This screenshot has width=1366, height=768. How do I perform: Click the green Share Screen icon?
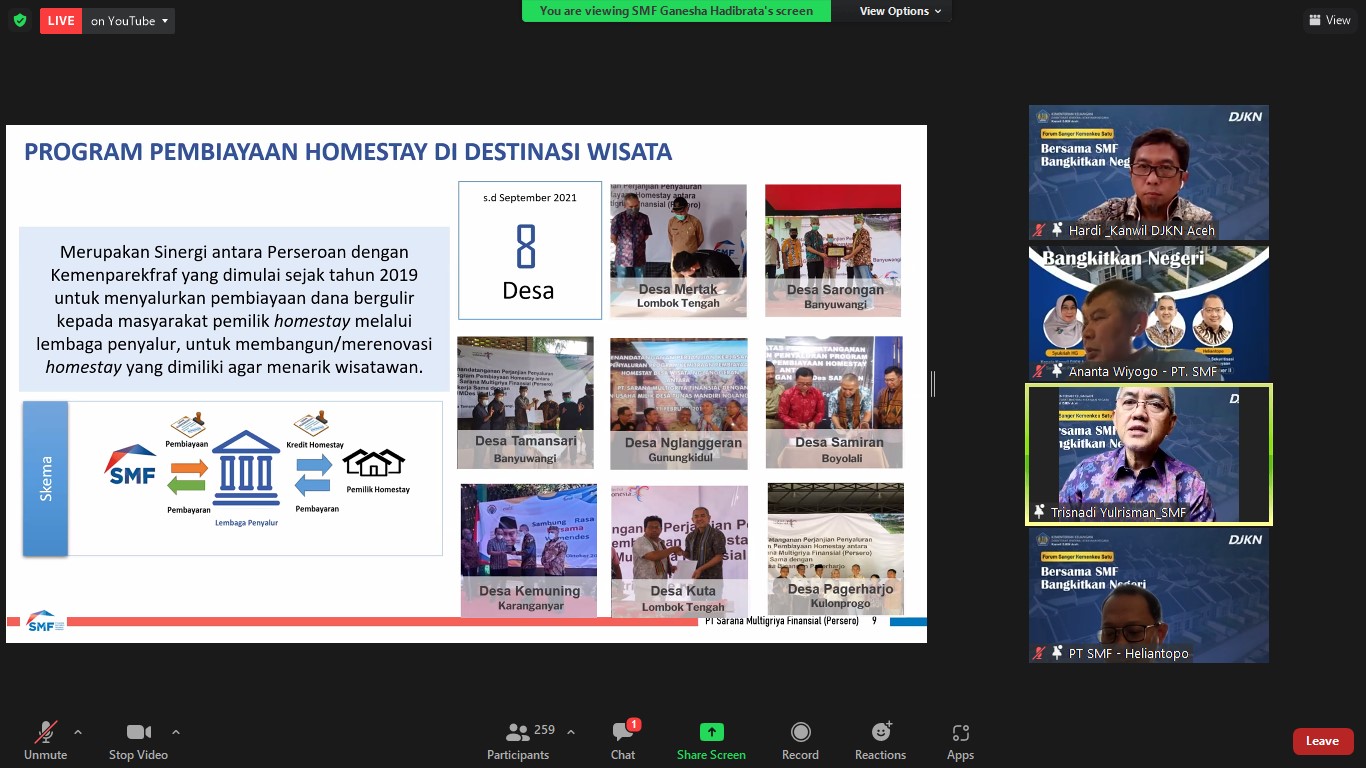711,733
